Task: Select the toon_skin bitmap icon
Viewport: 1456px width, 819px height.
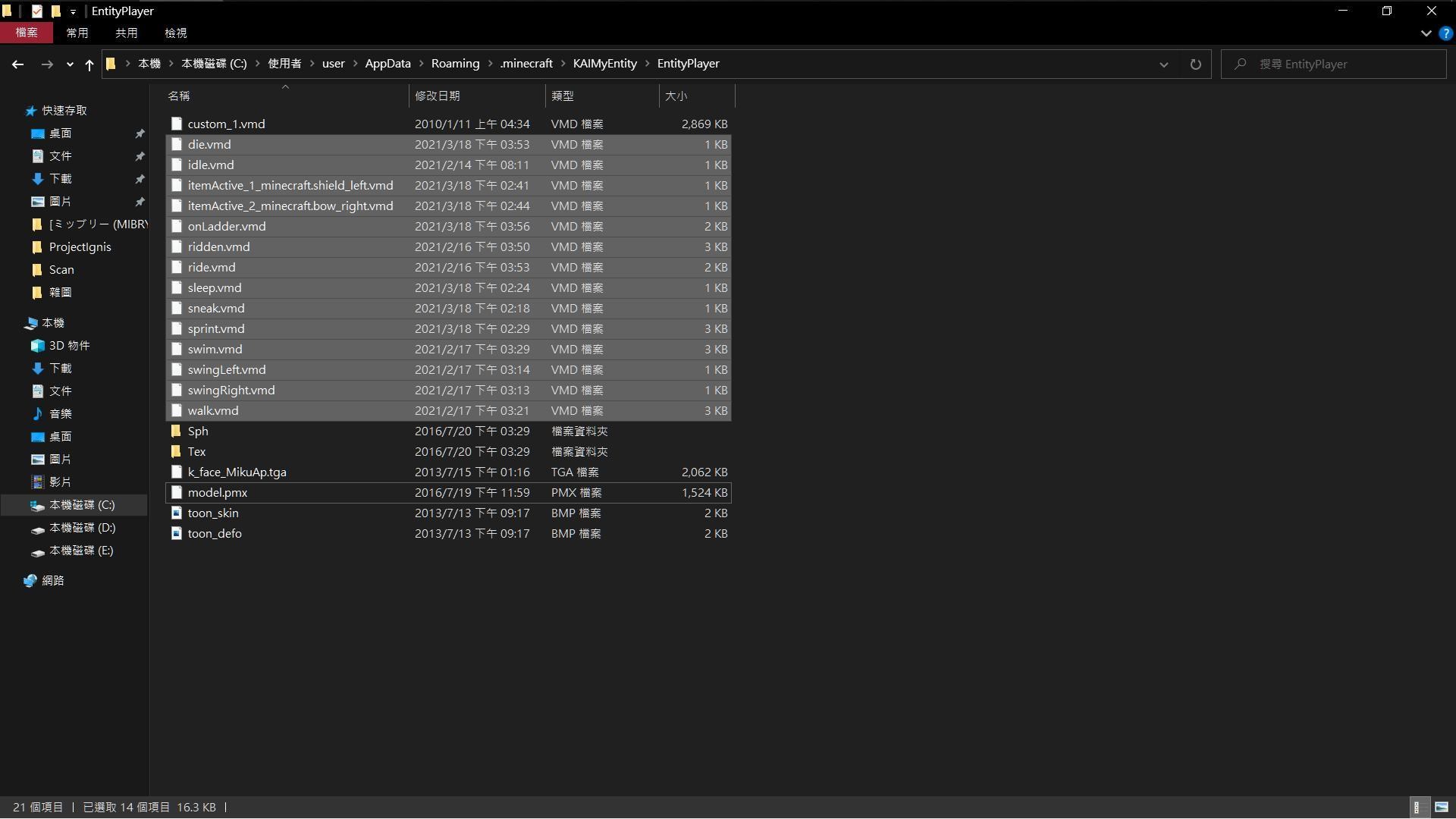Action: click(x=177, y=513)
